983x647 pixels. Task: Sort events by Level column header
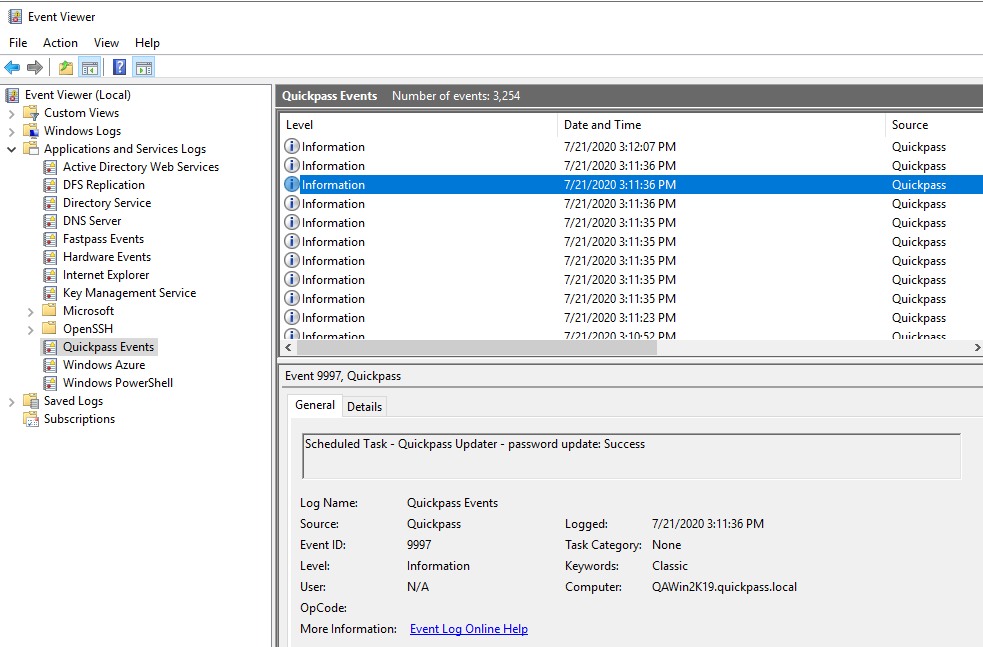click(x=418, y=125)
